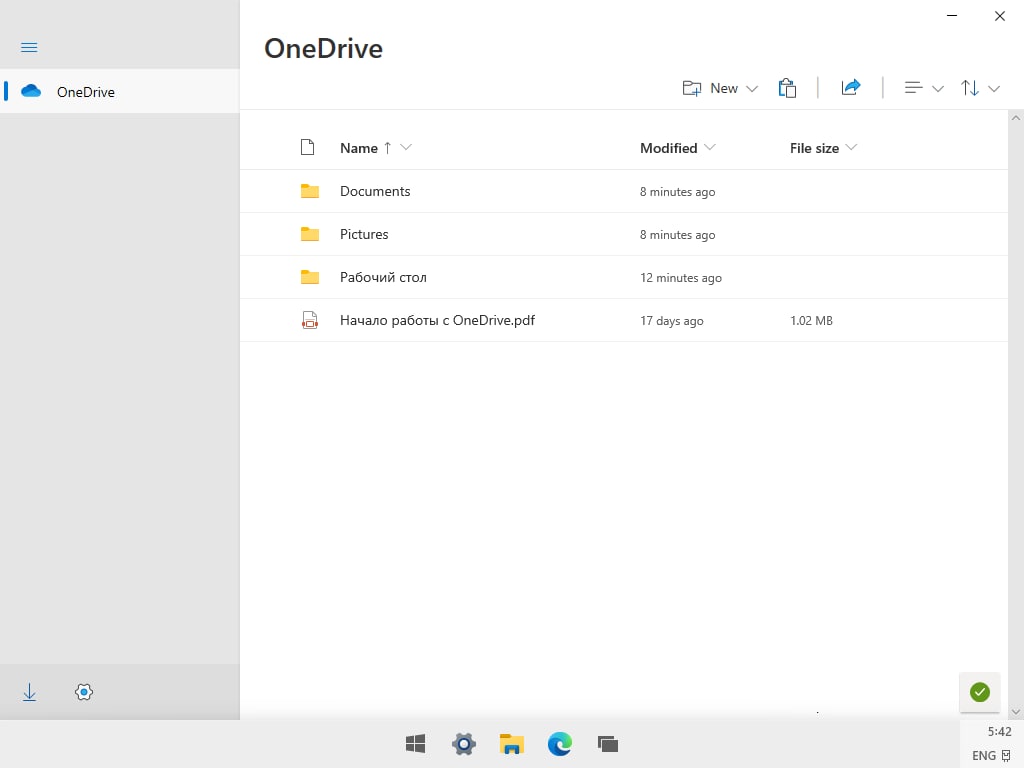This screenshot has height=768, width=1024.
Task: Open the File size dropdown chevron
Action: point(851,148)
